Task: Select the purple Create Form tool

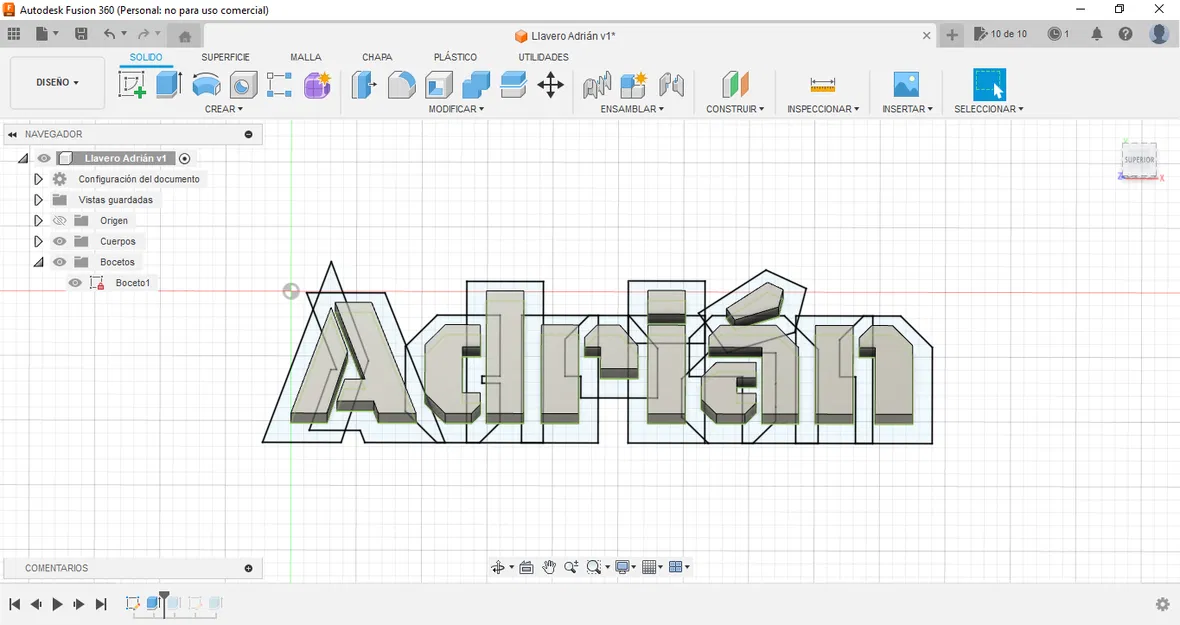Action: tap(317, 85)
